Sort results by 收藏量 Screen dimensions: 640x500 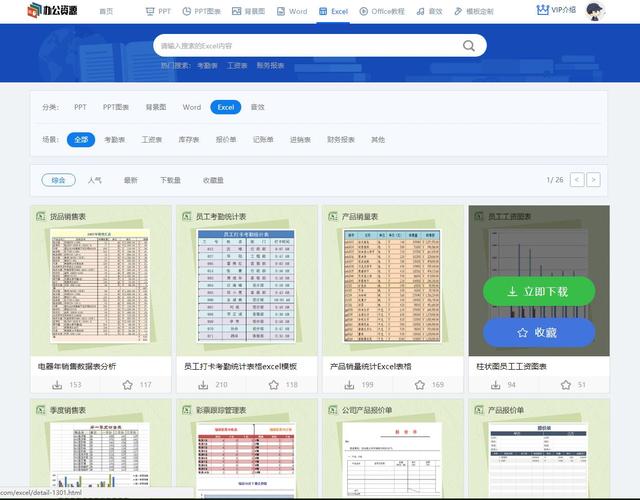[213, 180]
